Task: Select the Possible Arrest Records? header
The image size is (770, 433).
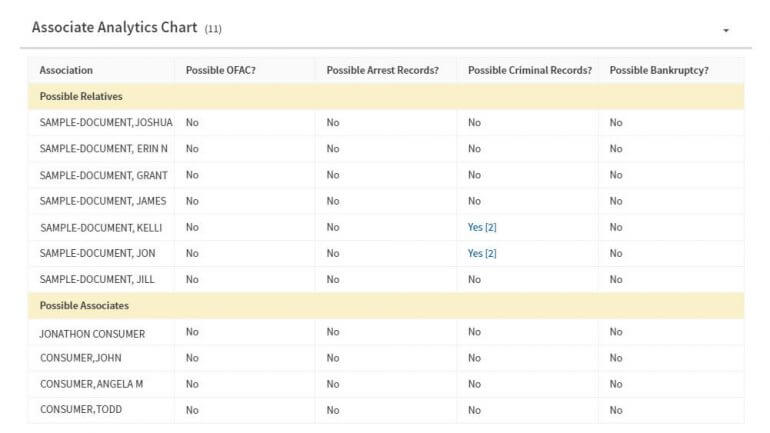Action: (383, 70)
